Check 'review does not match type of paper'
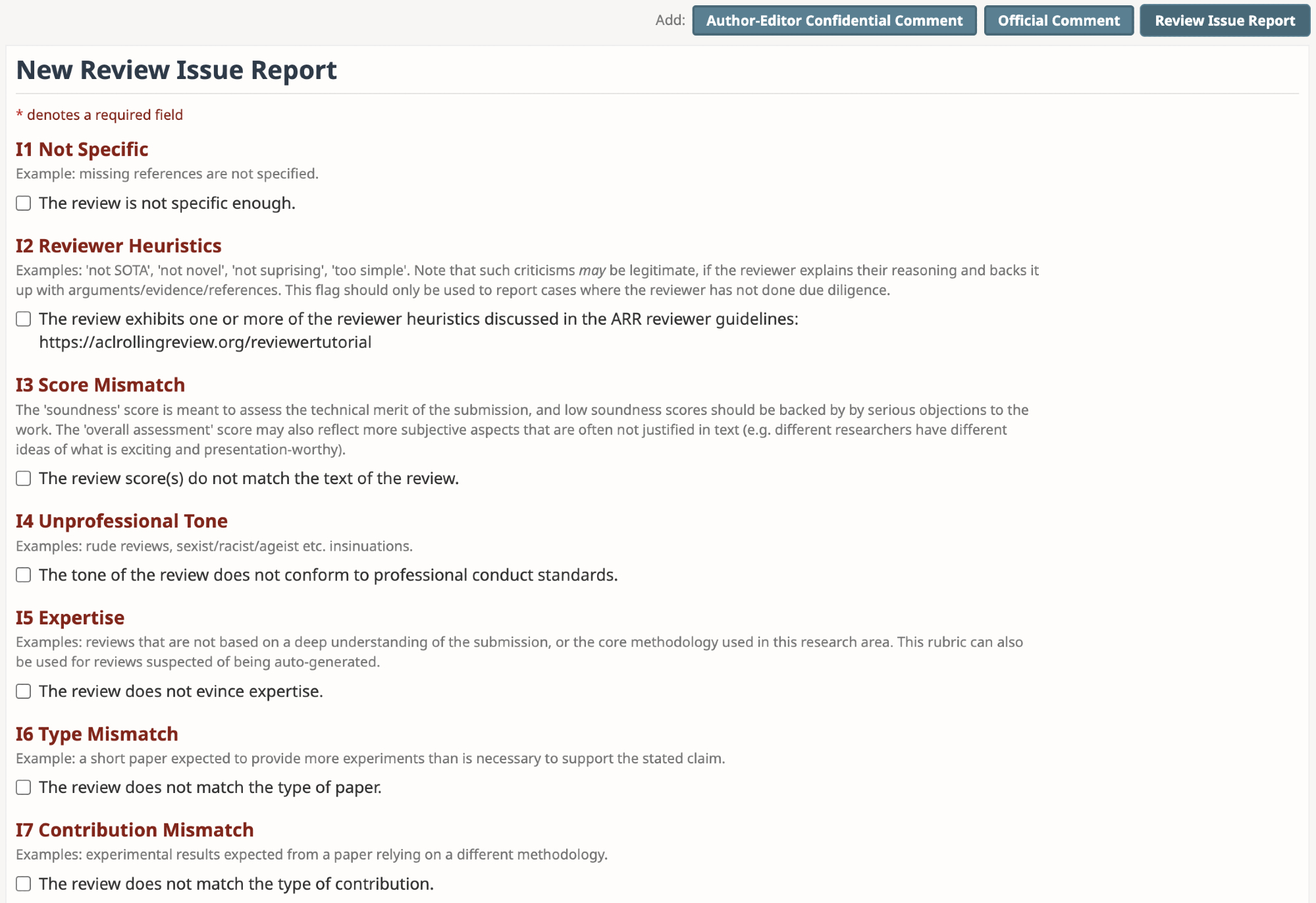Image resolution: width=1316 pixels, height=903 pixels. click(24, 788)
